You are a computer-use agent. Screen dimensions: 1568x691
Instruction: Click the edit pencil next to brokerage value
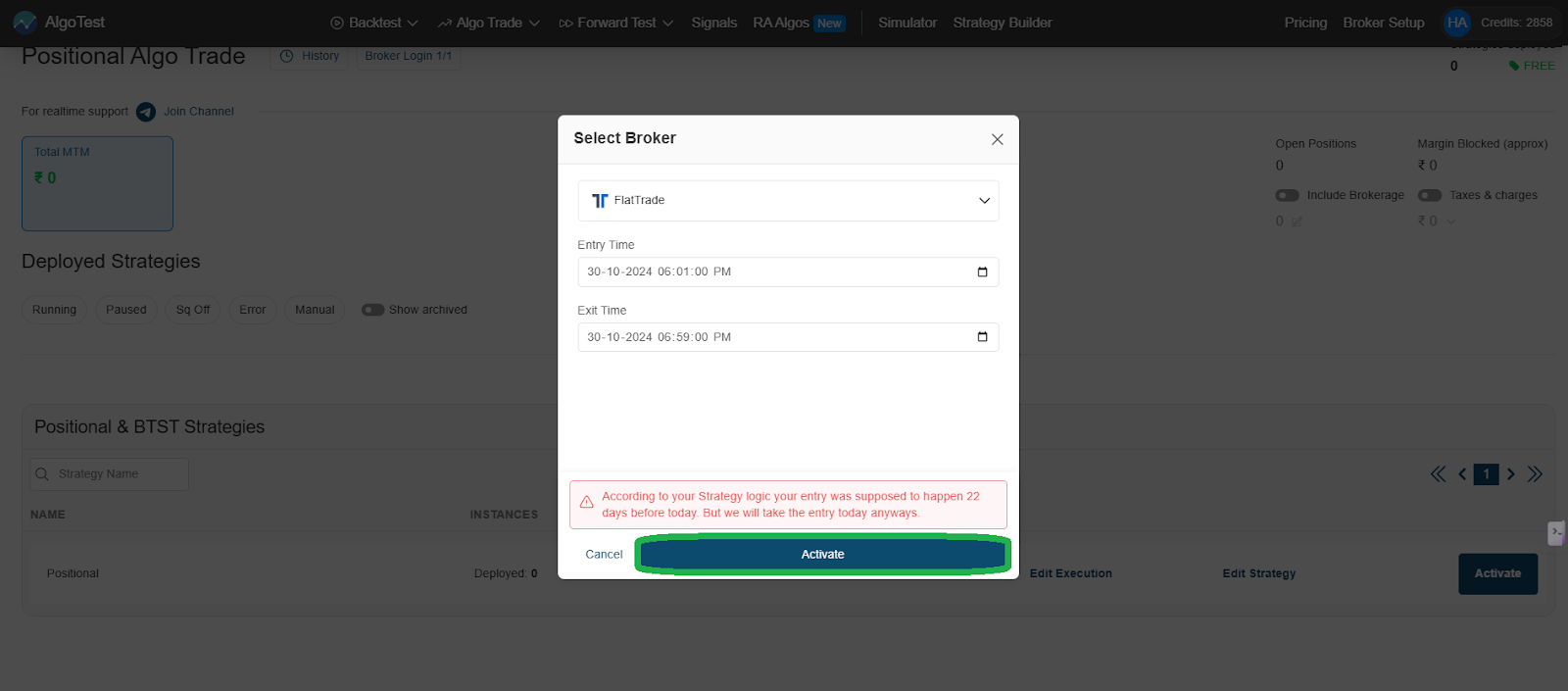1297,222
